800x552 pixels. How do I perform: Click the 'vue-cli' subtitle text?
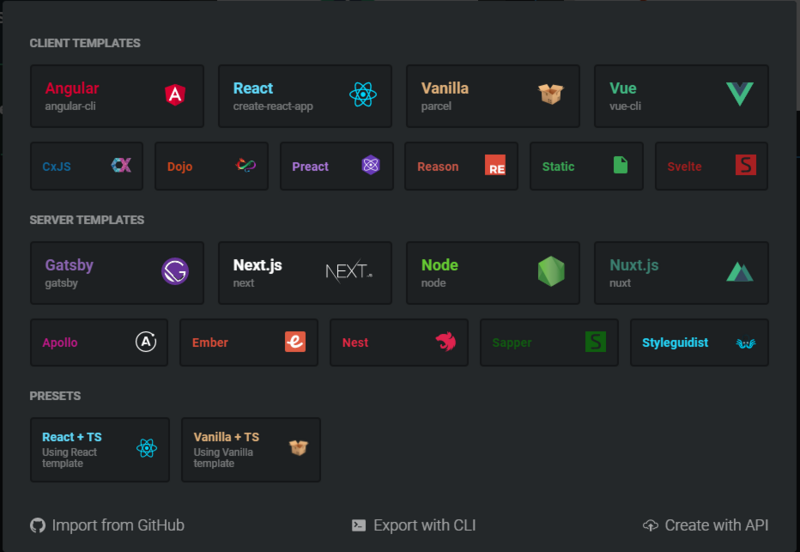625,107
